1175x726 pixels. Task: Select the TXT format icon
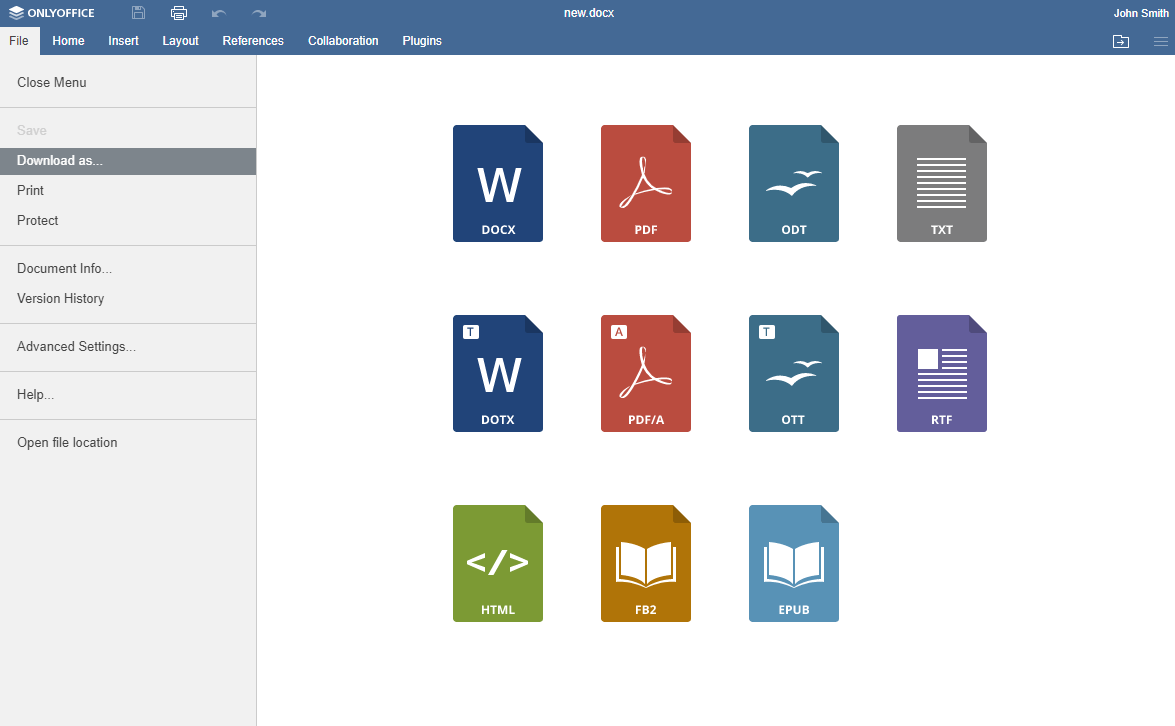point(942,183)
